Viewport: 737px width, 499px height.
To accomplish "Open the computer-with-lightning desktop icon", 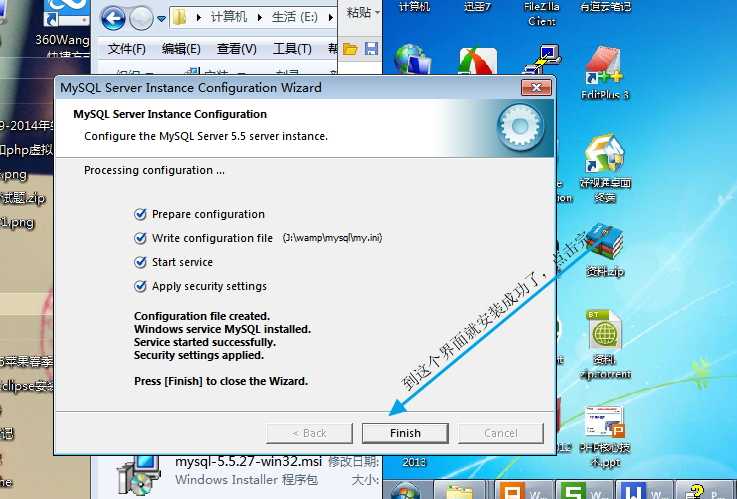I will click(542, 59).
